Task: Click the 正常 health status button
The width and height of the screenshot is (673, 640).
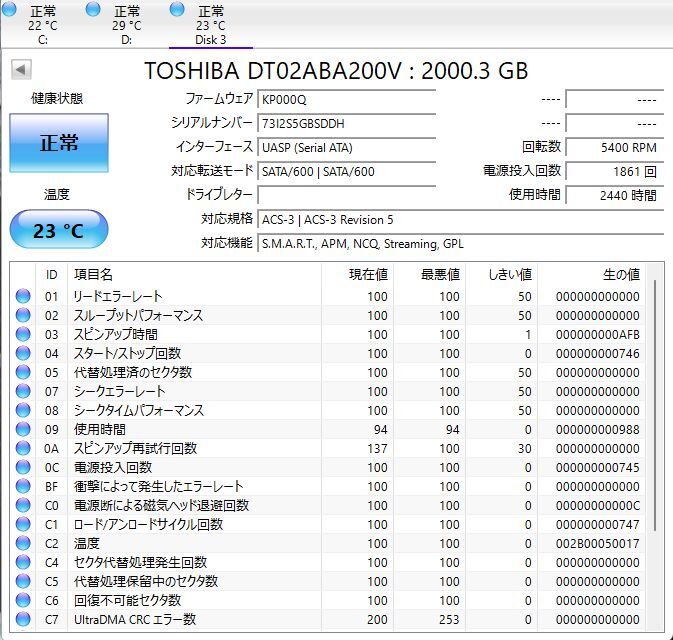Action: pyautogui.click(x=59, y=143)
